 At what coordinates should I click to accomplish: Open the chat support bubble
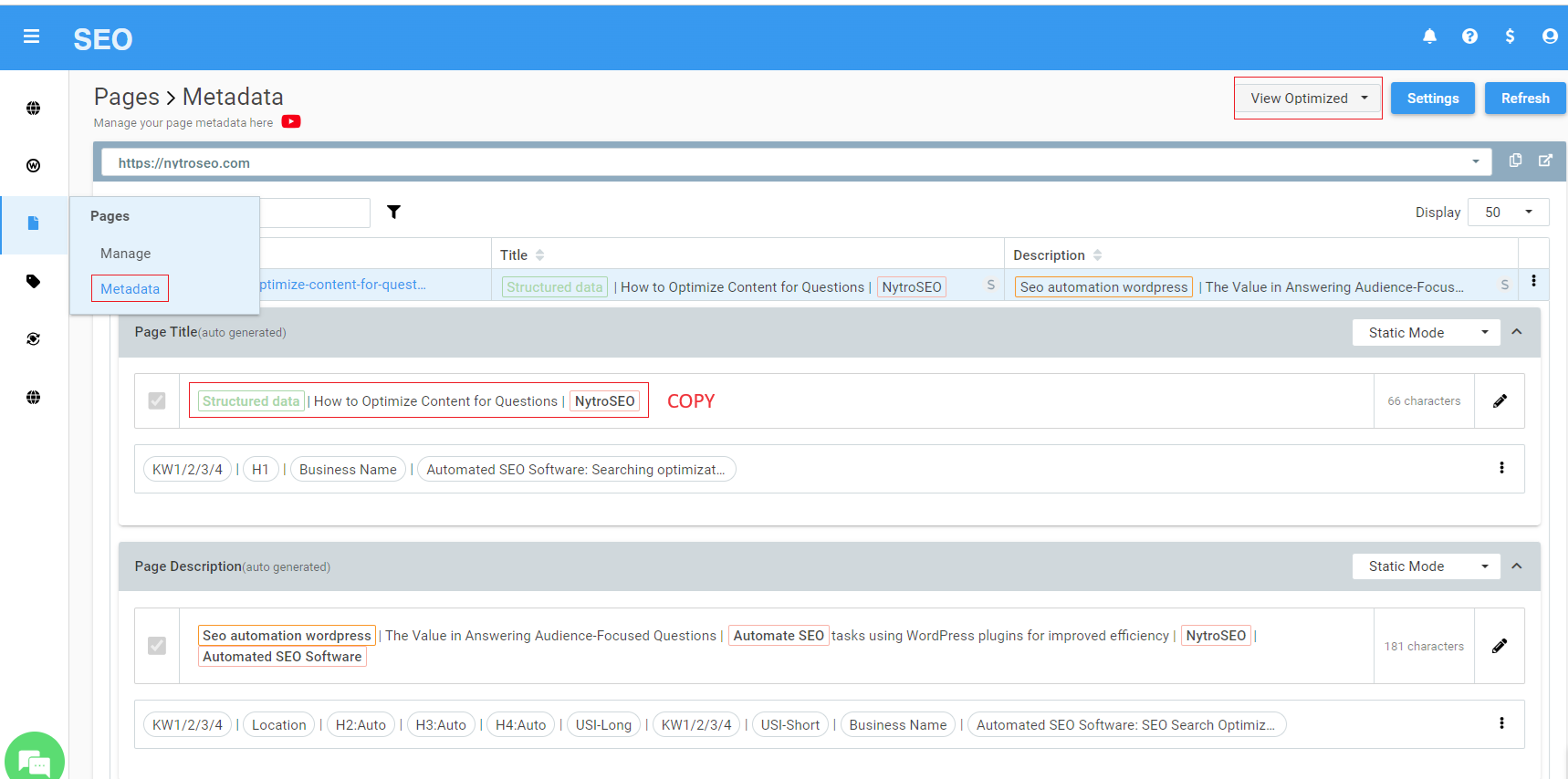pos(35,757)
